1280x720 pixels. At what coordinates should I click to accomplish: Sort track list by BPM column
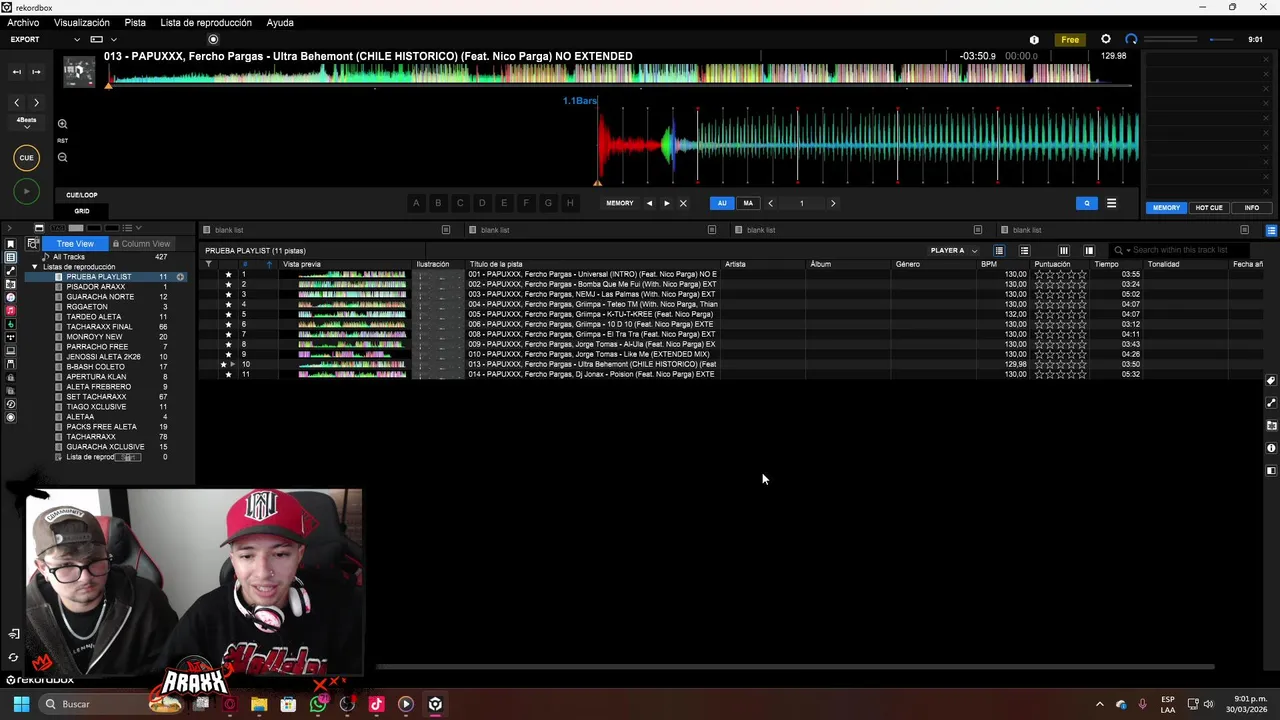(988, 264)
